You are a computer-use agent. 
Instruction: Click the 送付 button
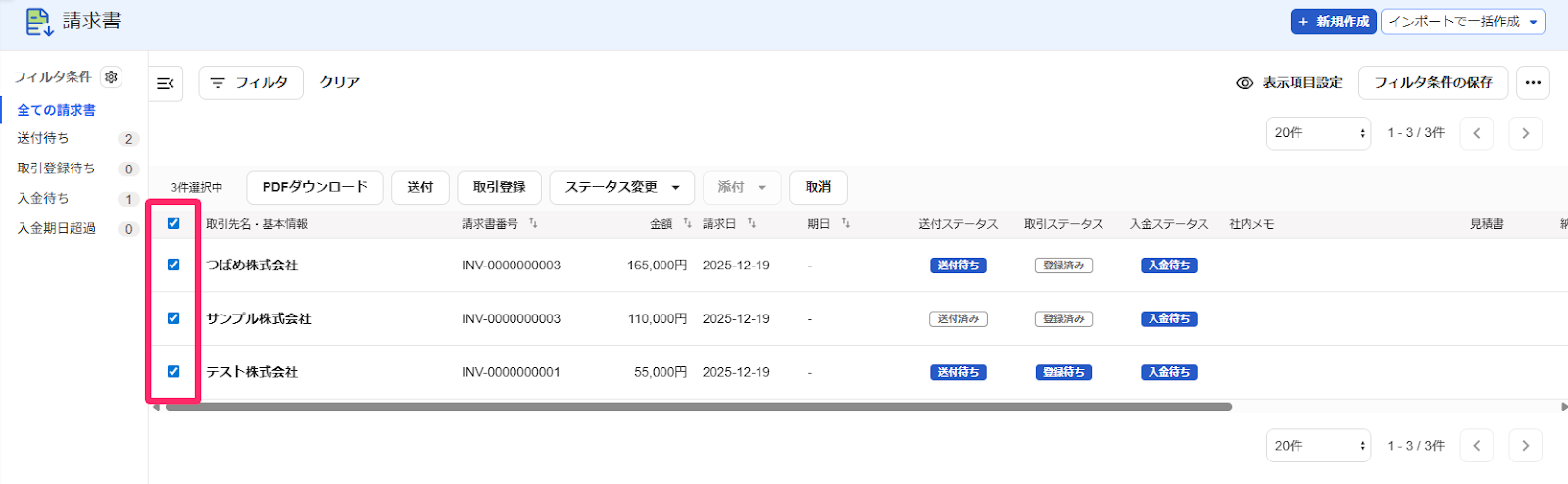click(x=420, y=187)
